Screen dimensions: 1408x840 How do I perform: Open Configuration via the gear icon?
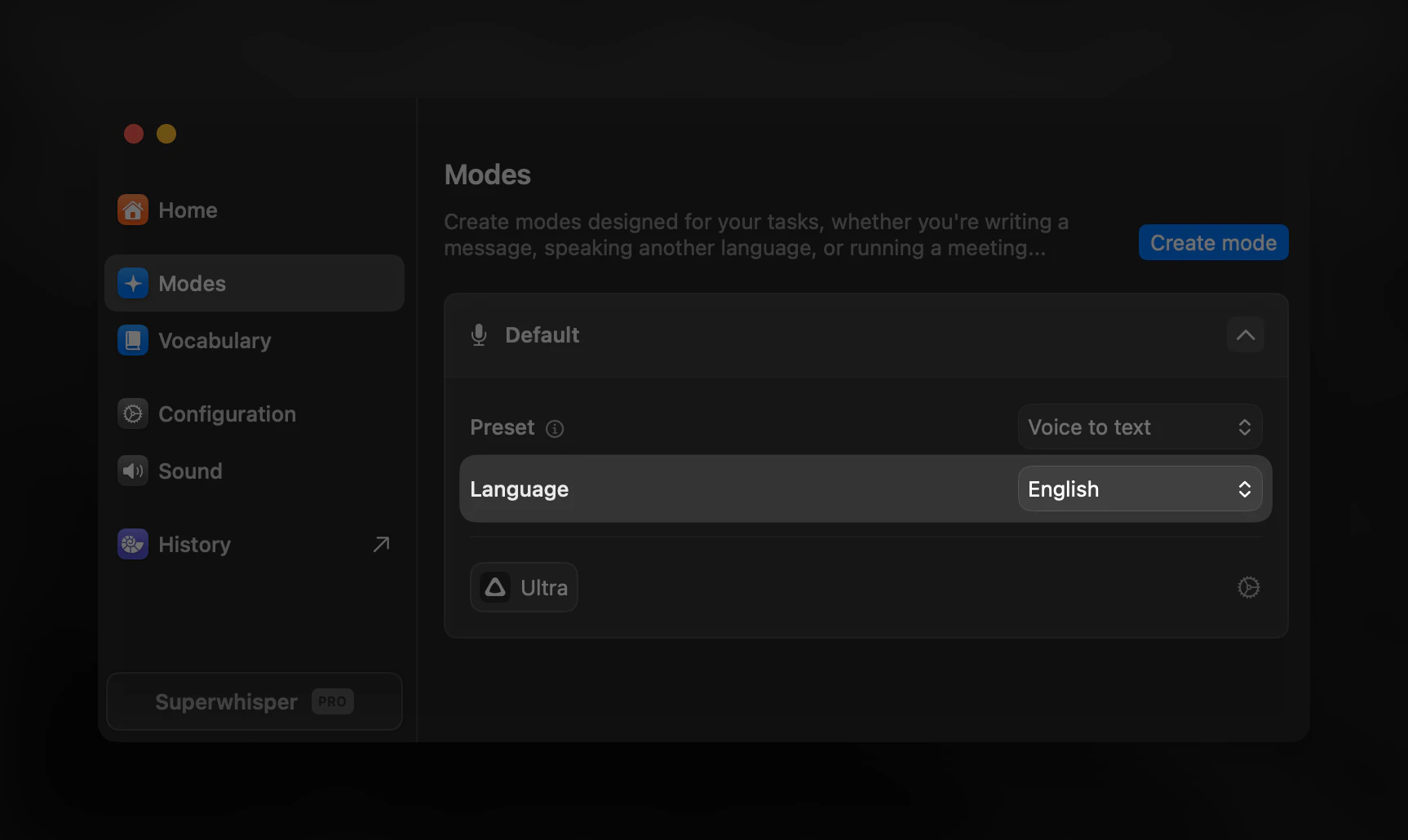pyautogui.click(x=132, y=413)
